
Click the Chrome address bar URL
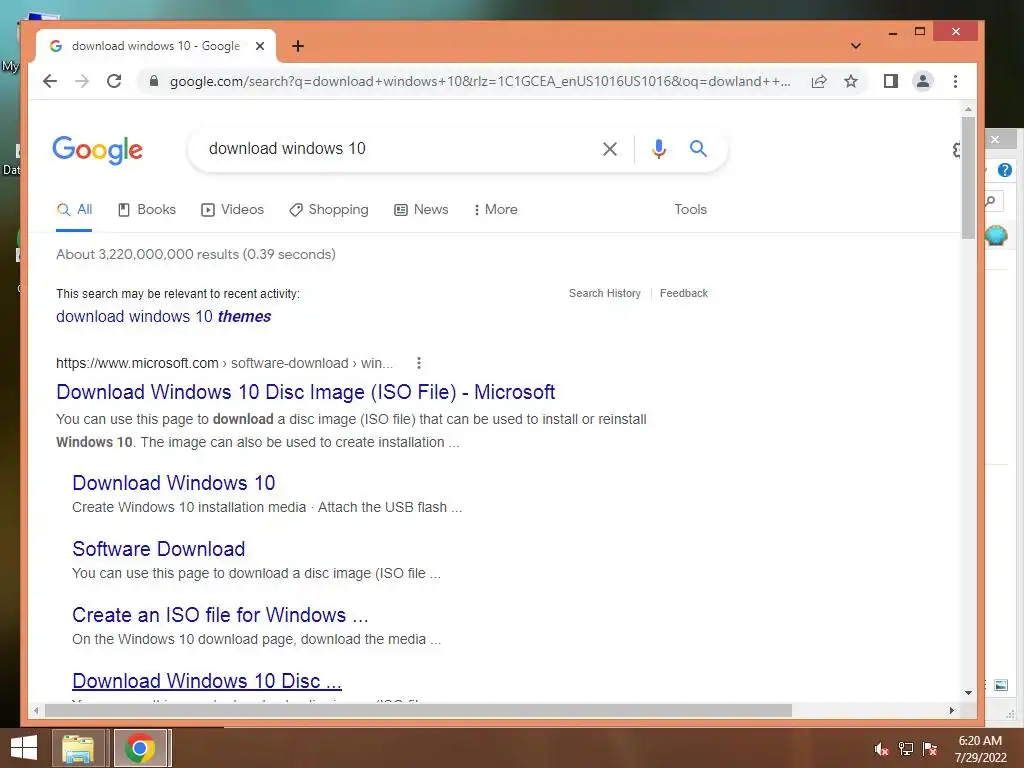point(480,81)
